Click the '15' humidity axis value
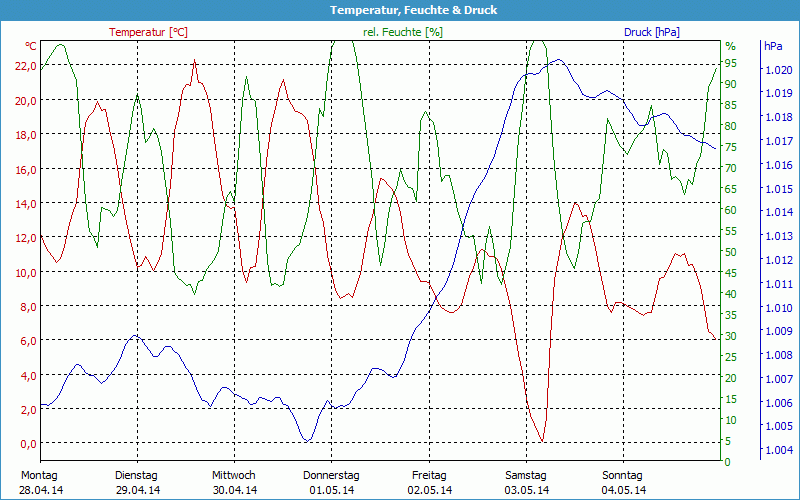The width and height of the screenshot is (800, 500). coord(731,399)
